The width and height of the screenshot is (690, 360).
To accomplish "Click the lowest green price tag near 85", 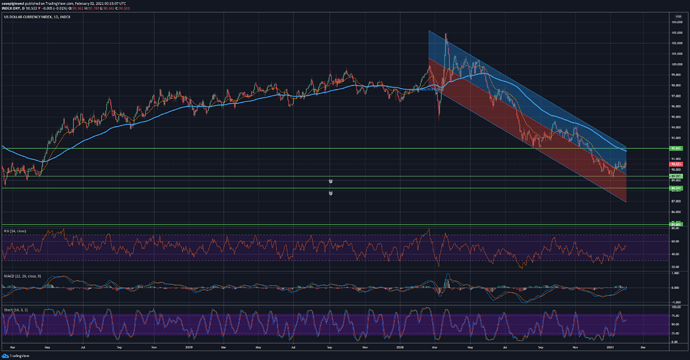I will pyautogui.click(x=675, y=224).
